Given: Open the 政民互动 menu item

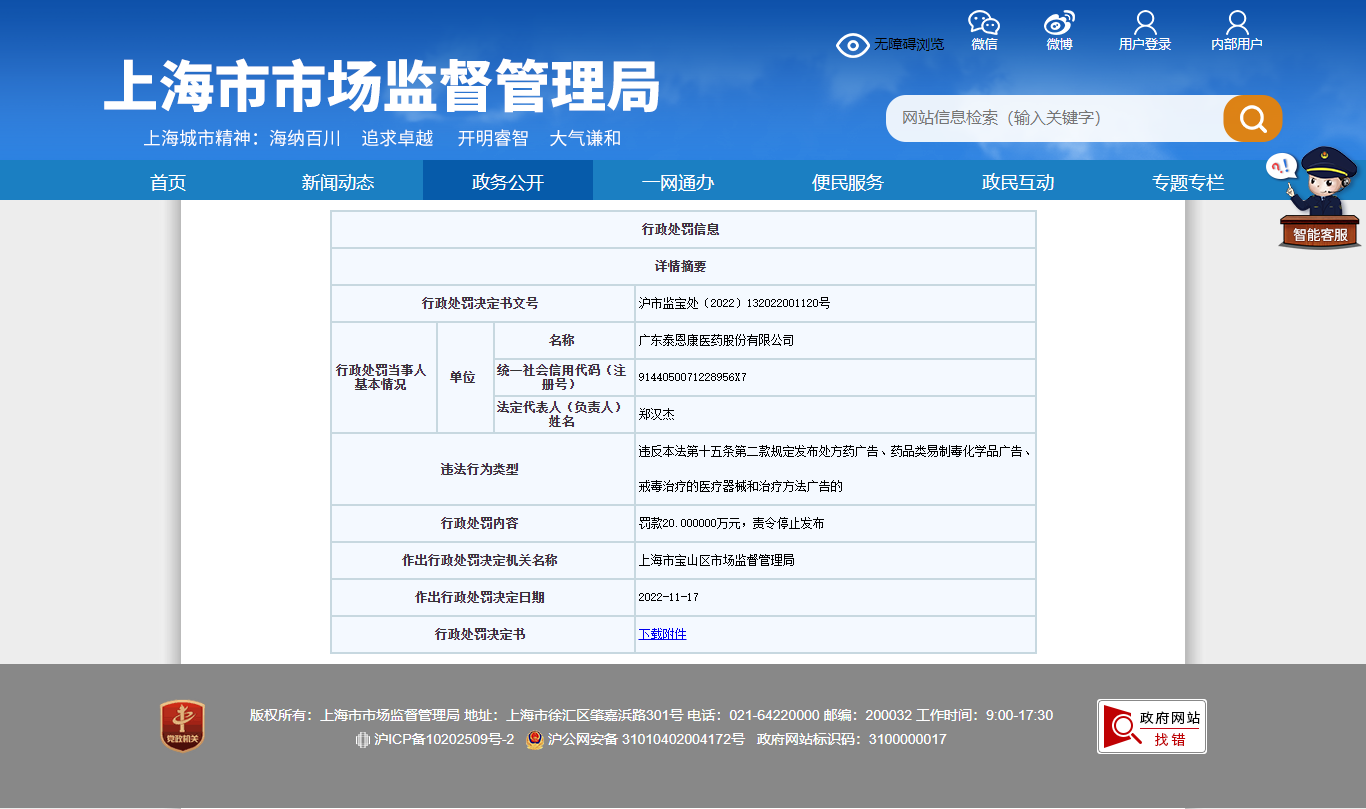Looking at the screenshot, I should point(1018,182).
